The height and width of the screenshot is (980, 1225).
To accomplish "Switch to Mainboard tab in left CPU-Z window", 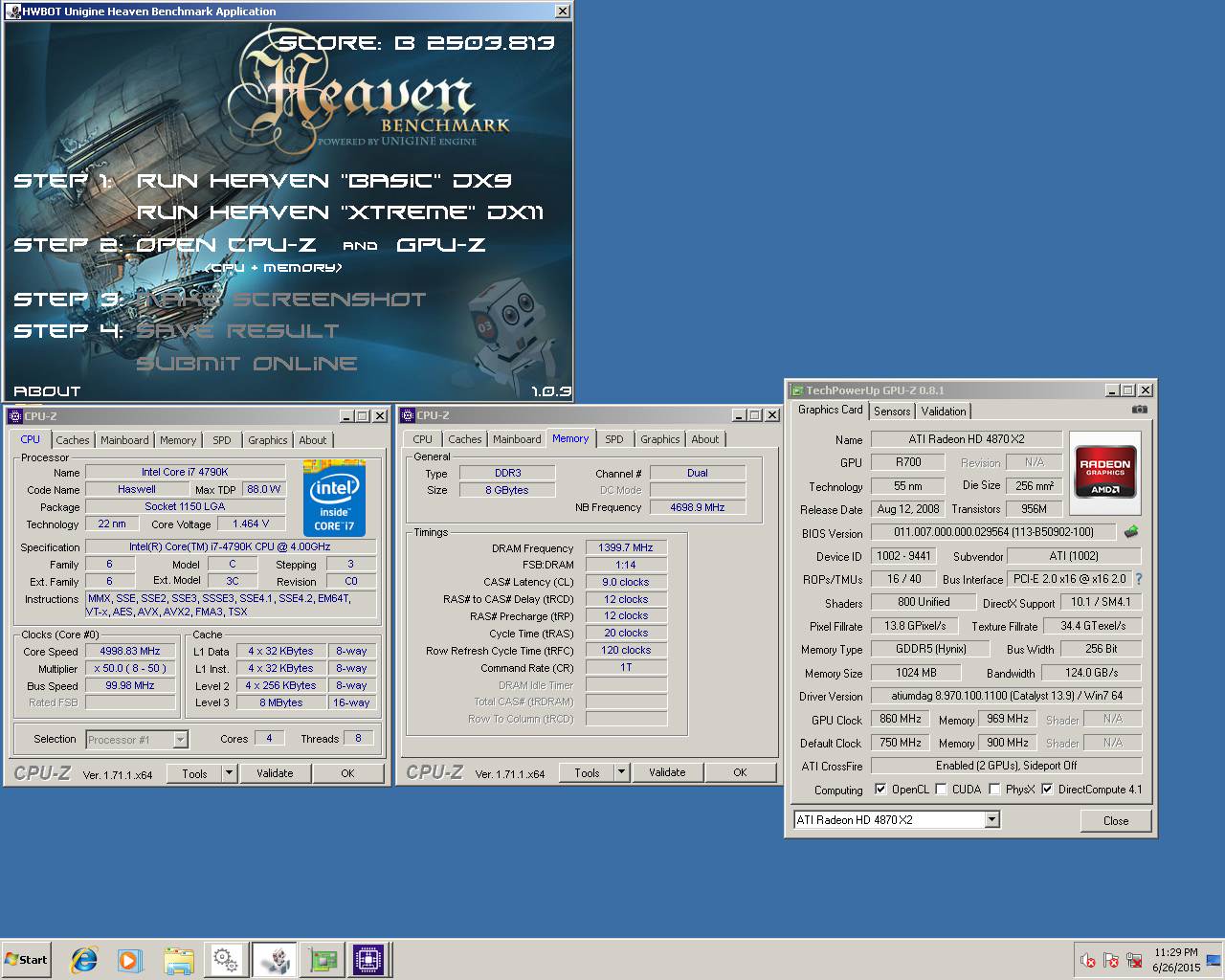I will coord(124,440).
